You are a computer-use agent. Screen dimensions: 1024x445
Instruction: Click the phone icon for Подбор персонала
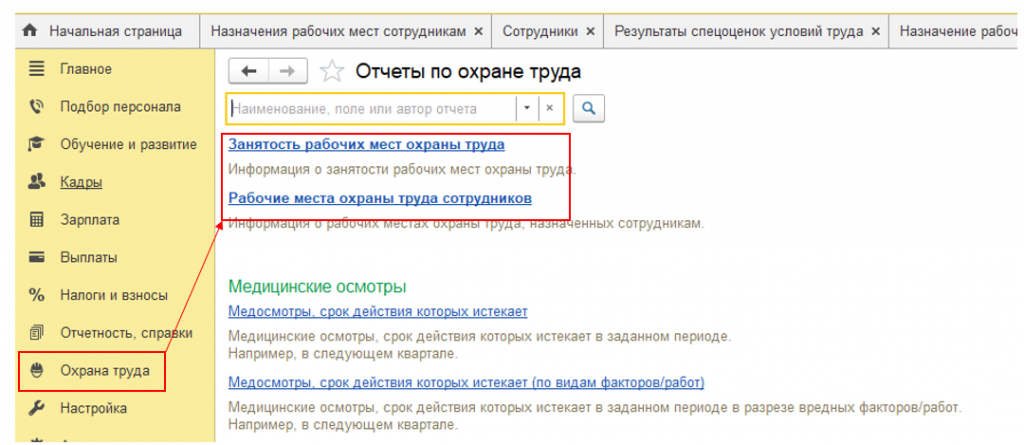(x=37, y=107)
